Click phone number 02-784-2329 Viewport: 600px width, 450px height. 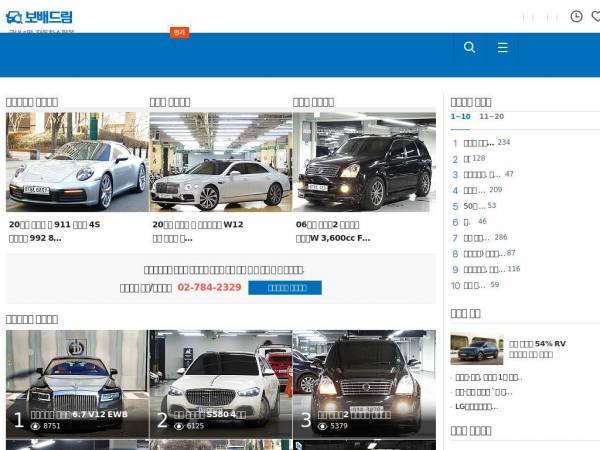209,287
